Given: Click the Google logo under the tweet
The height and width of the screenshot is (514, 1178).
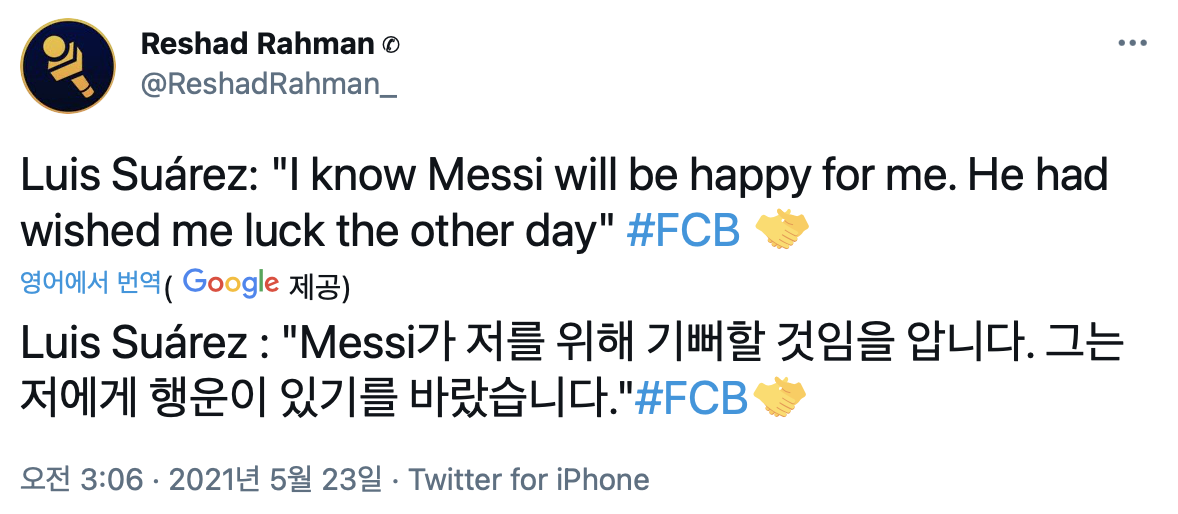Looking at the screenshot, I should [x=230, y=283].
